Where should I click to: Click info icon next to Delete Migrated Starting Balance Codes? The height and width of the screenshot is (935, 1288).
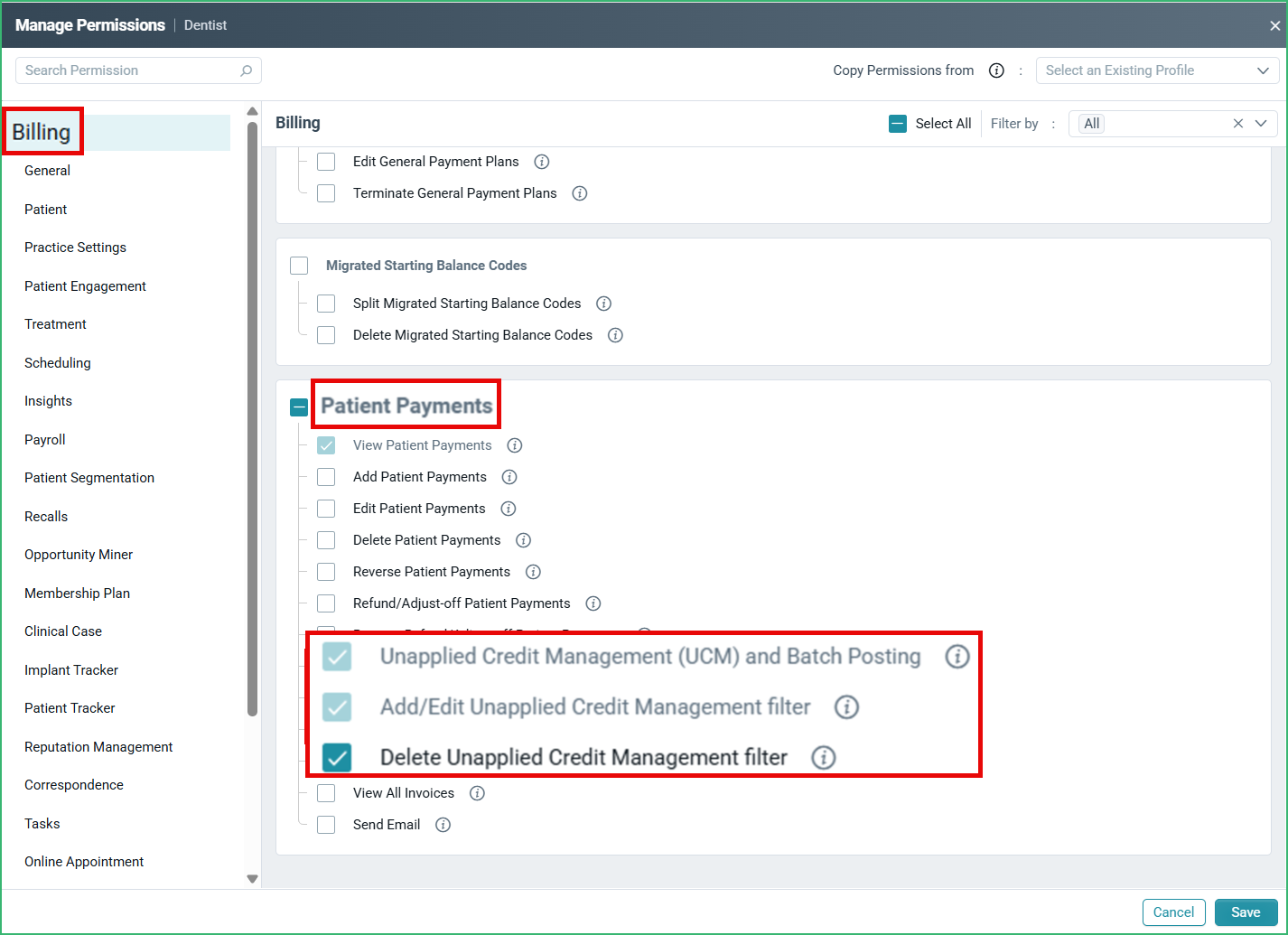tap(615, 335)
